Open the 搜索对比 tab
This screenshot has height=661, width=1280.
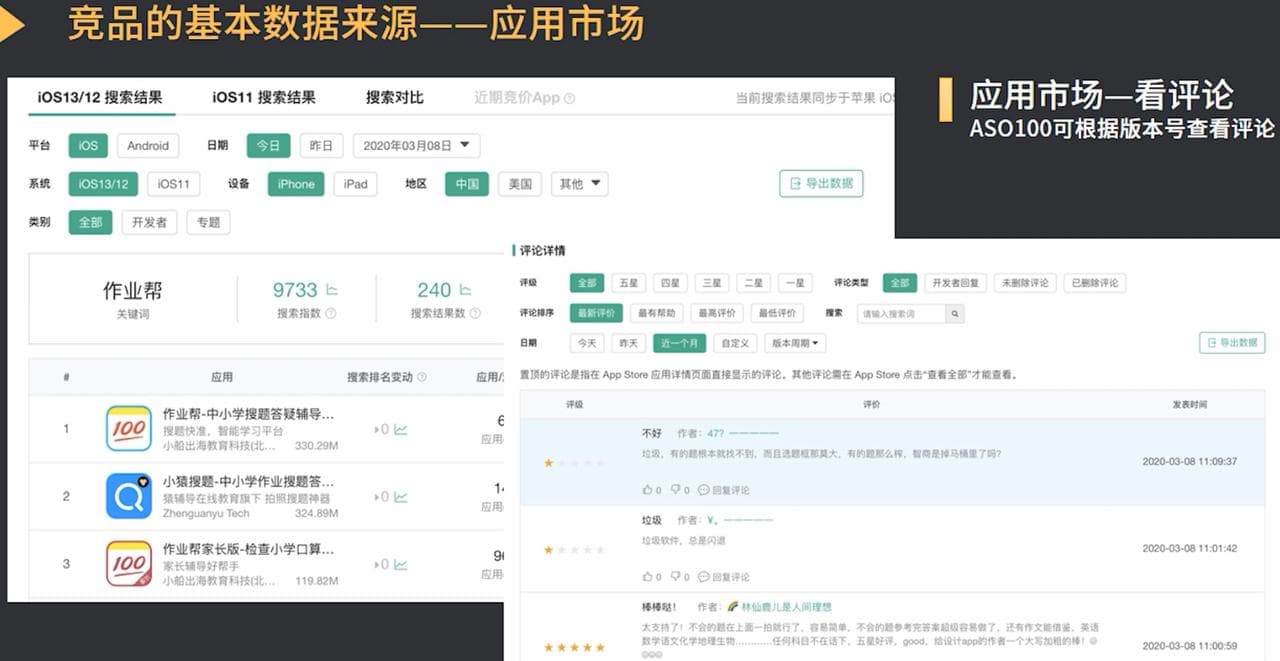point(395,97)
